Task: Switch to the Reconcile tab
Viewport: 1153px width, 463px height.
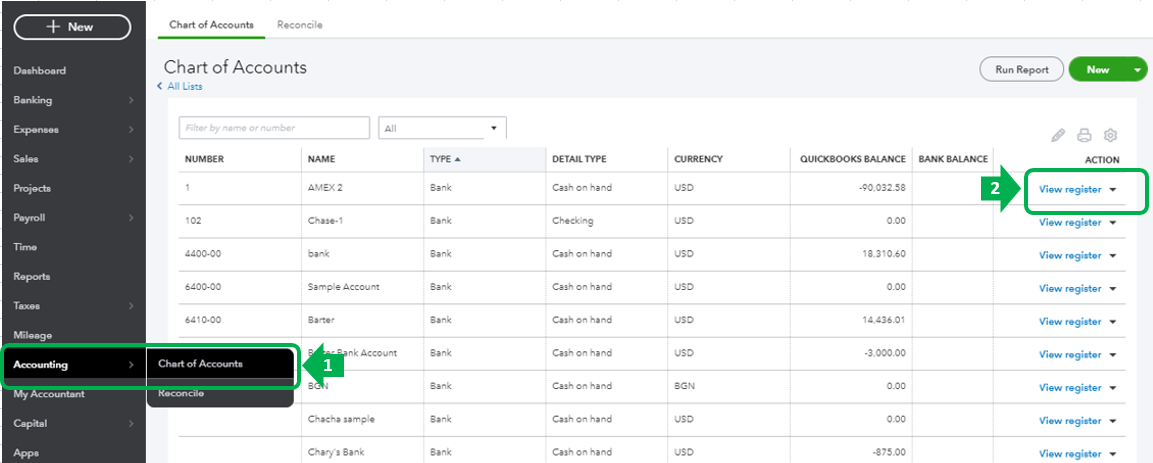Action: [x=299, y=24]
